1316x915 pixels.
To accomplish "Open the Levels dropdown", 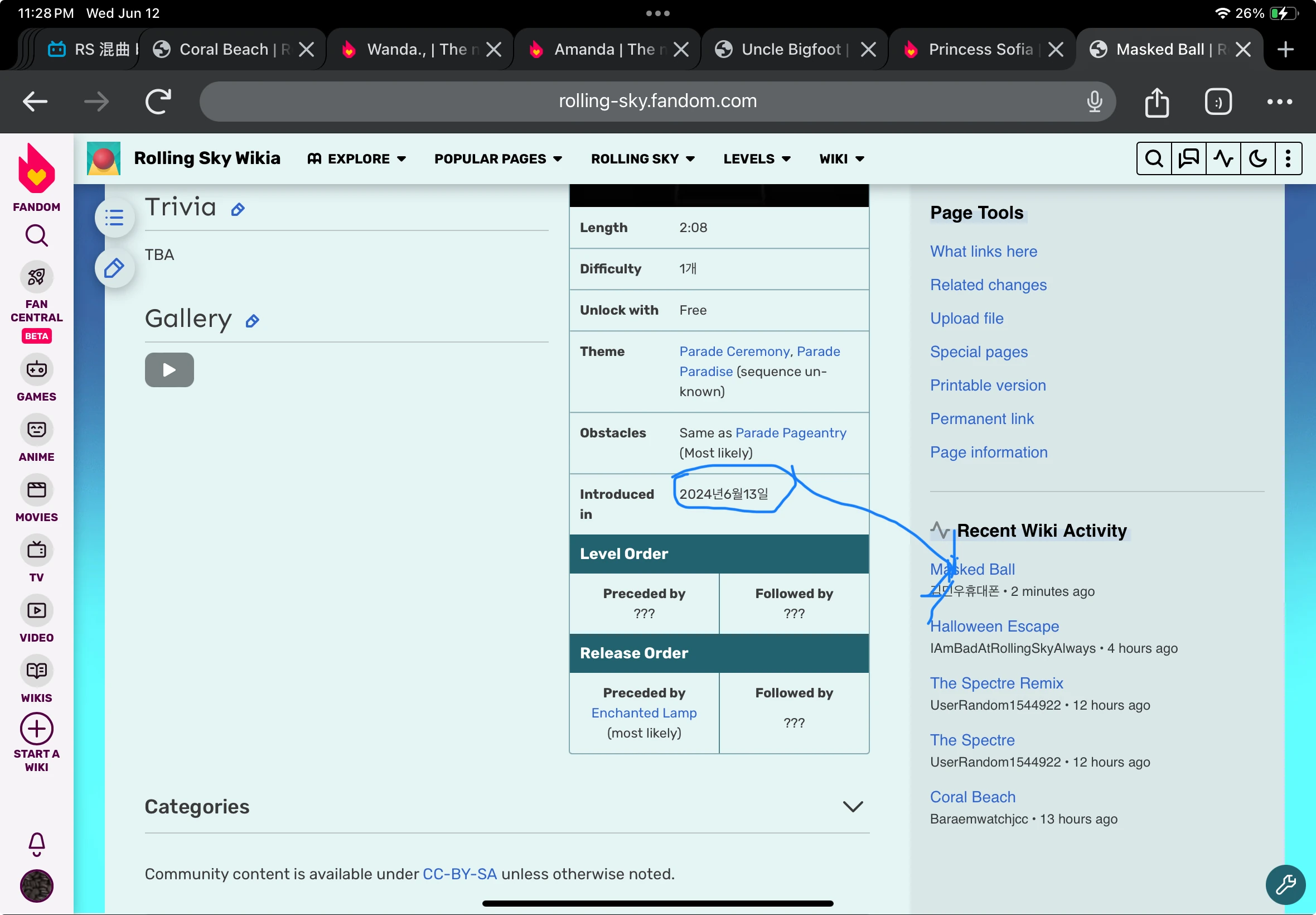I will (756, 158).
